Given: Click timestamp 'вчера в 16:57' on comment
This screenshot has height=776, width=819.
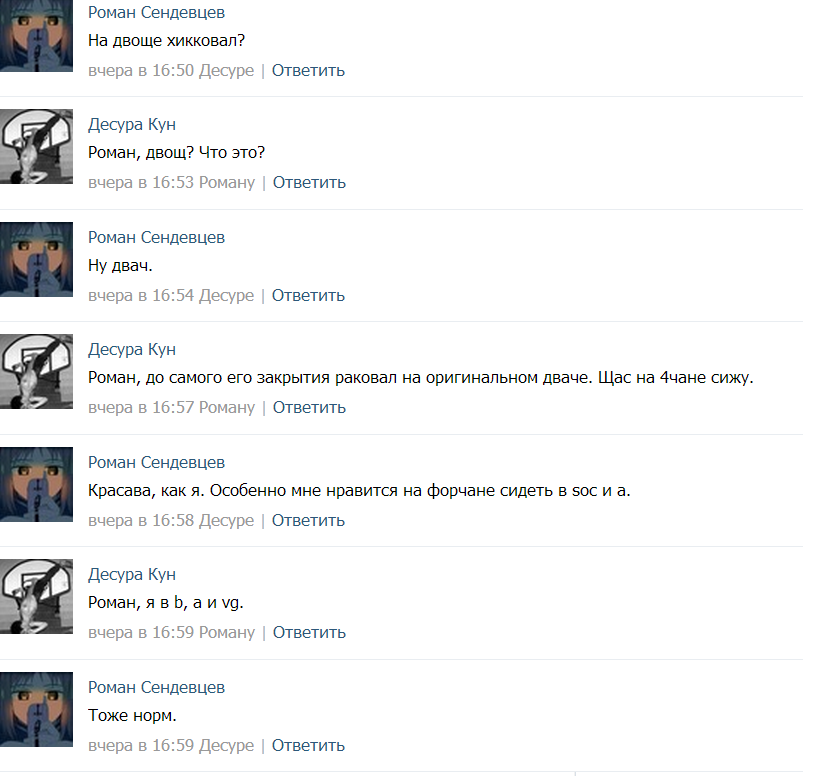Looking at the screenshot, I should tap(141, 407).
